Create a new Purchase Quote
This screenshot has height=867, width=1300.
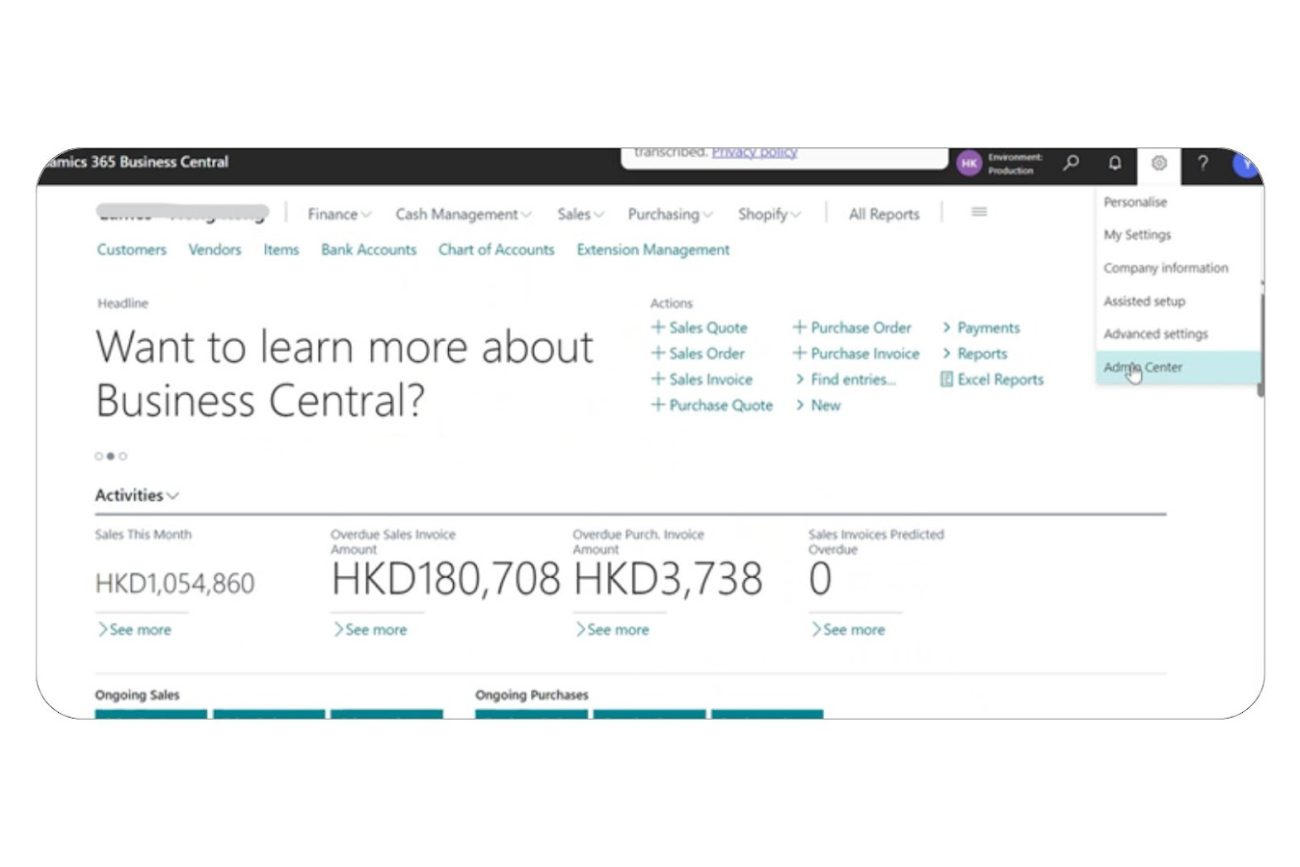[x=711, y=405]
